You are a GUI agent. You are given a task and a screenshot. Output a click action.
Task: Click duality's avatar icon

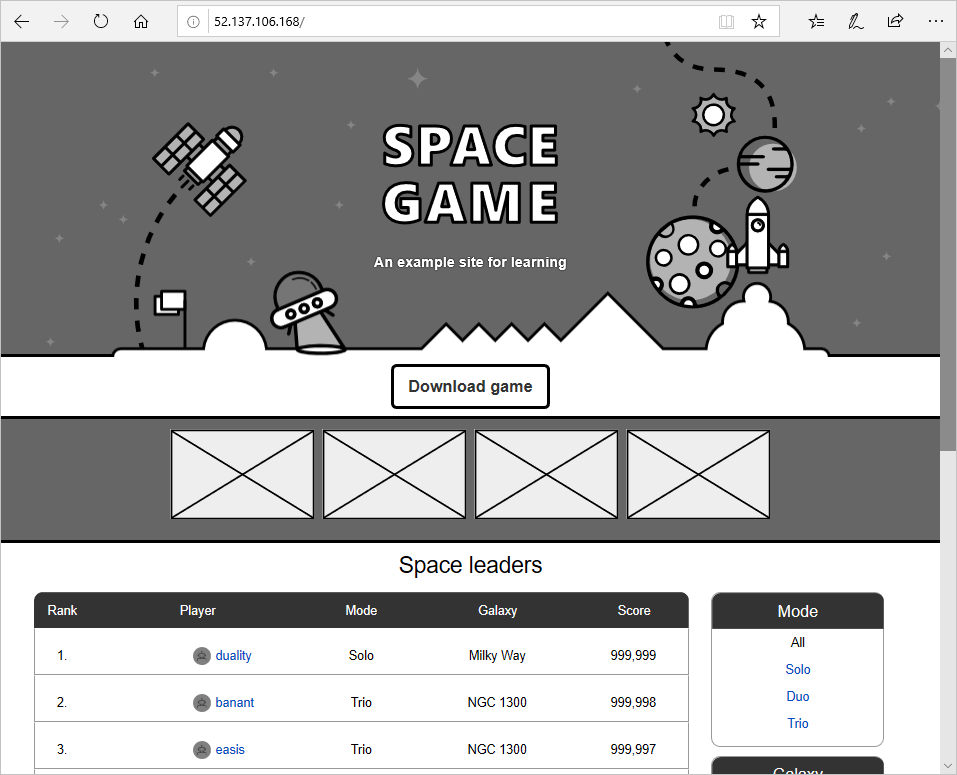[201, 656]
